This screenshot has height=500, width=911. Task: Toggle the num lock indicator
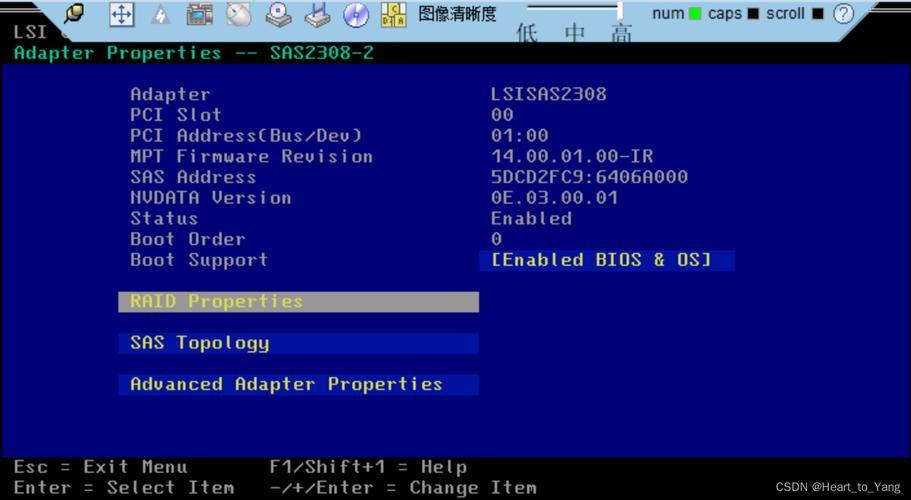click(695, 14)
